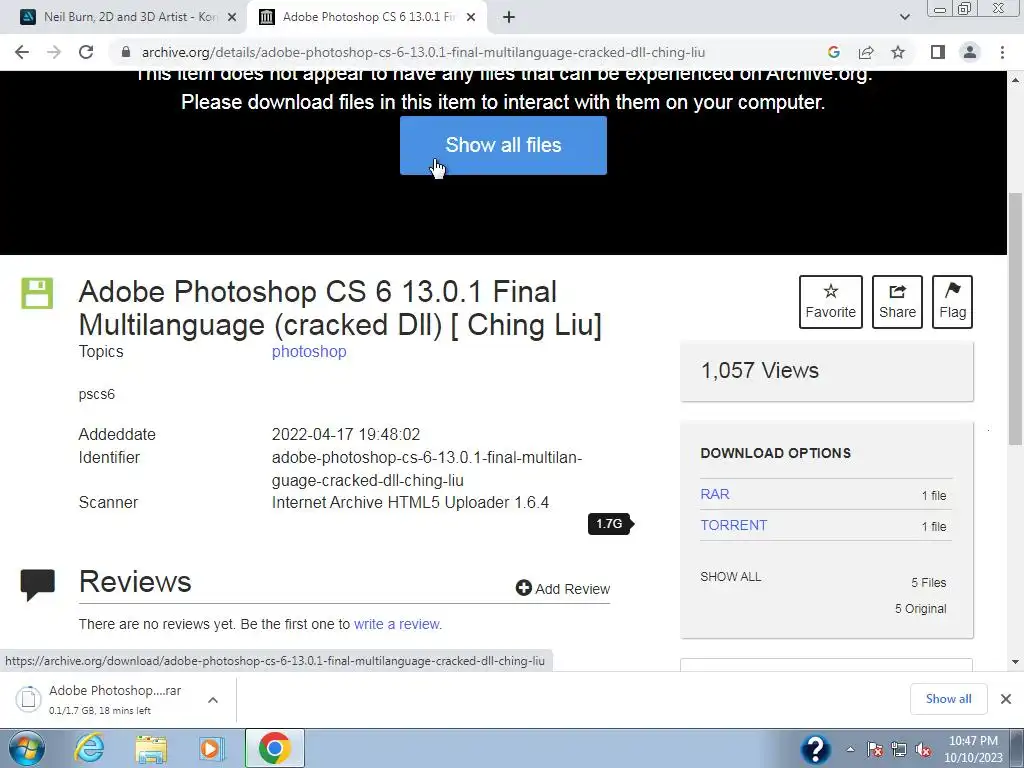
Task: Open Chrome's three-dot menu
Action: [x=1002, y=52]
